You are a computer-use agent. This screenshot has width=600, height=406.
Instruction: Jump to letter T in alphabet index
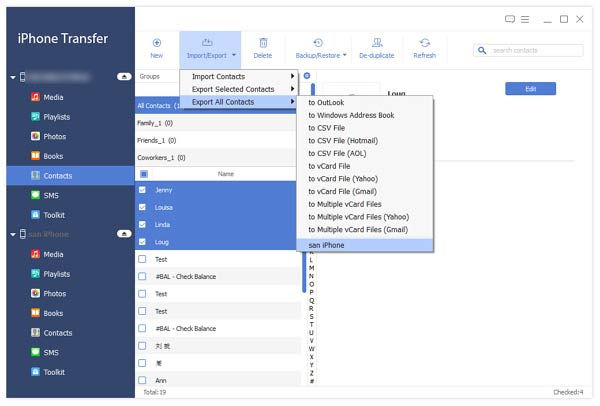(311, 324)
